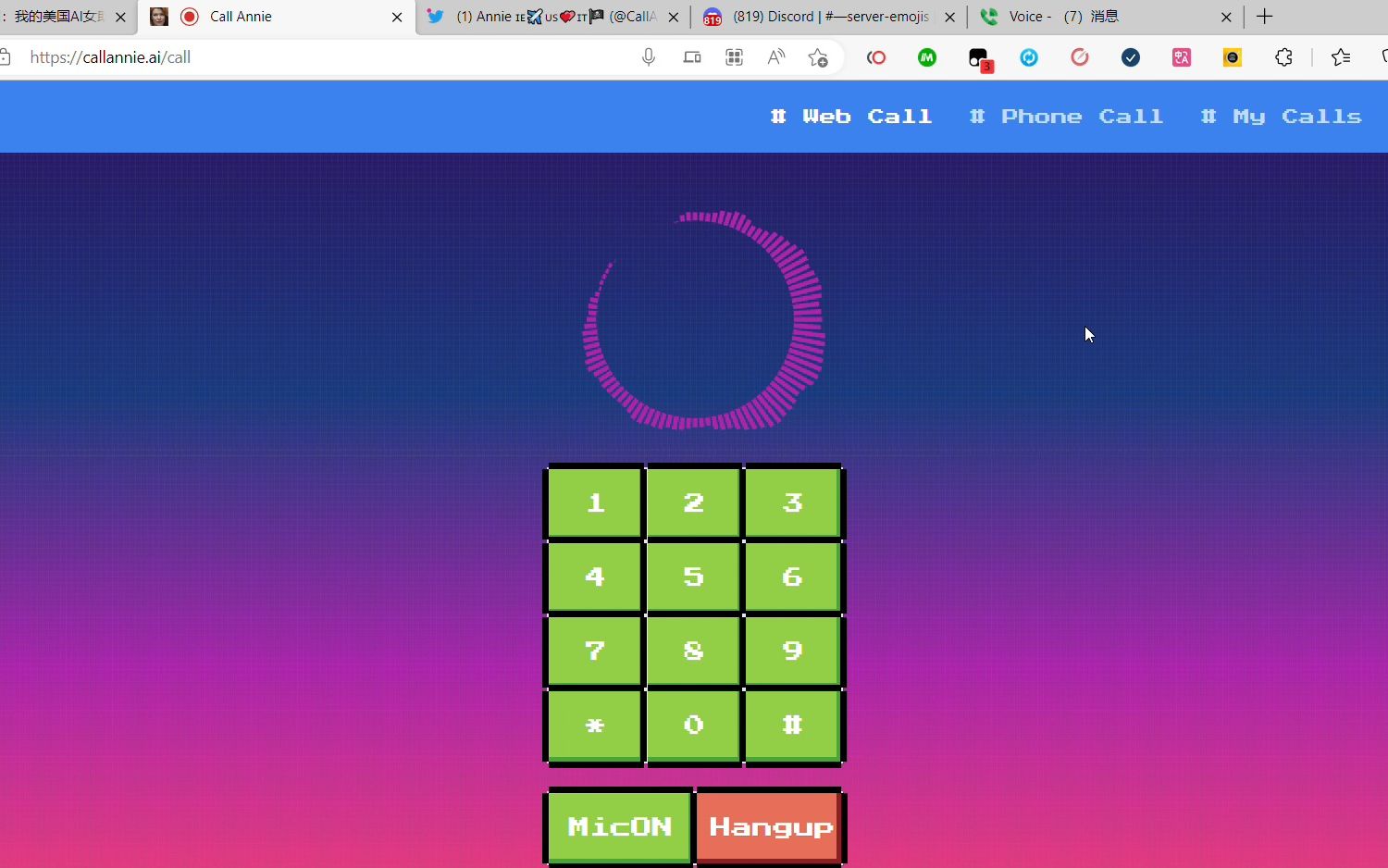The image size is (1388, 868).
Task: Open the black extension with the red 3 badge
Action: (x=979, y=59)
